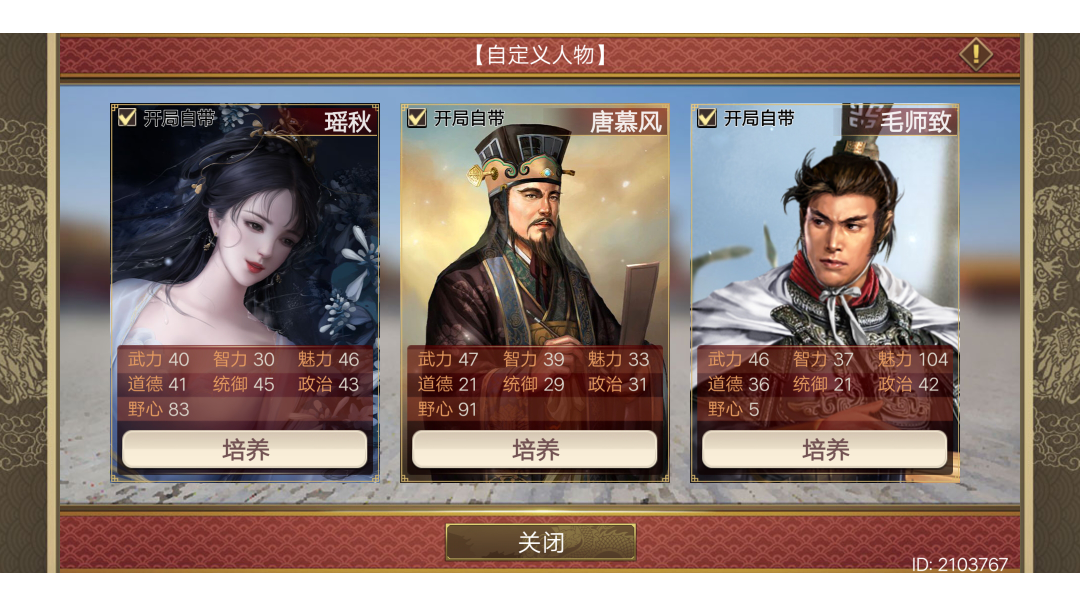Viewport: 1080px width, 606px height.
Task: Click 野心 91 stat of 唐慕风
Action: [448, 409]
